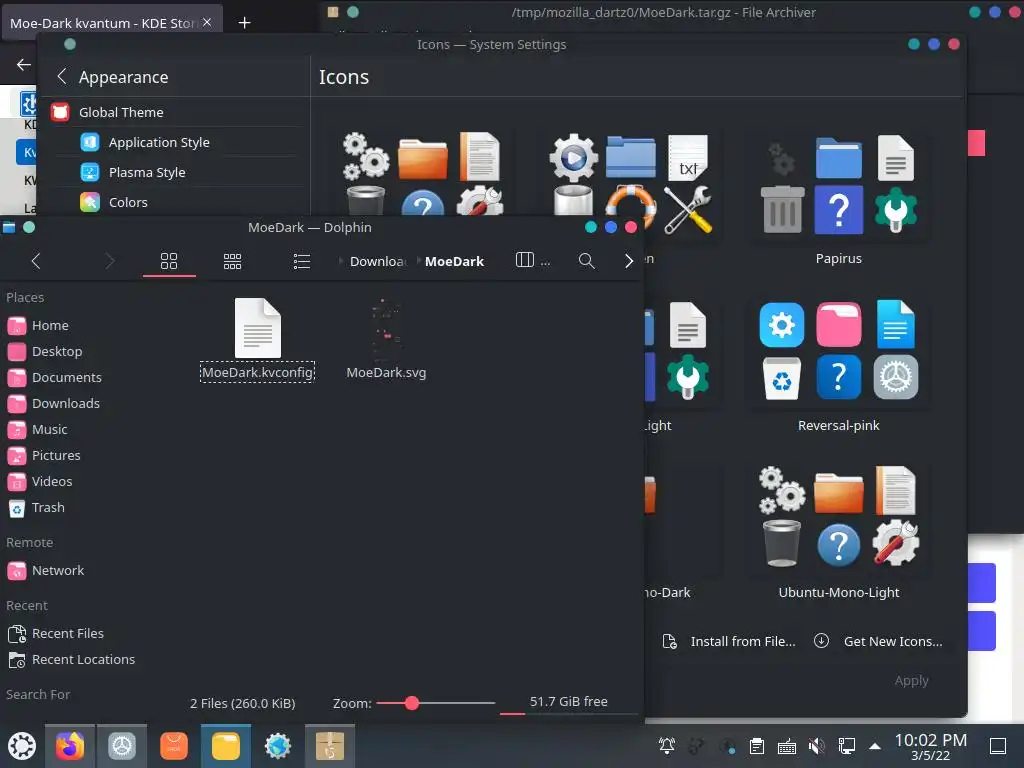The image size is (1024, 768).
Task: Open the network tray icon
Action: click(x=846, y=746)
